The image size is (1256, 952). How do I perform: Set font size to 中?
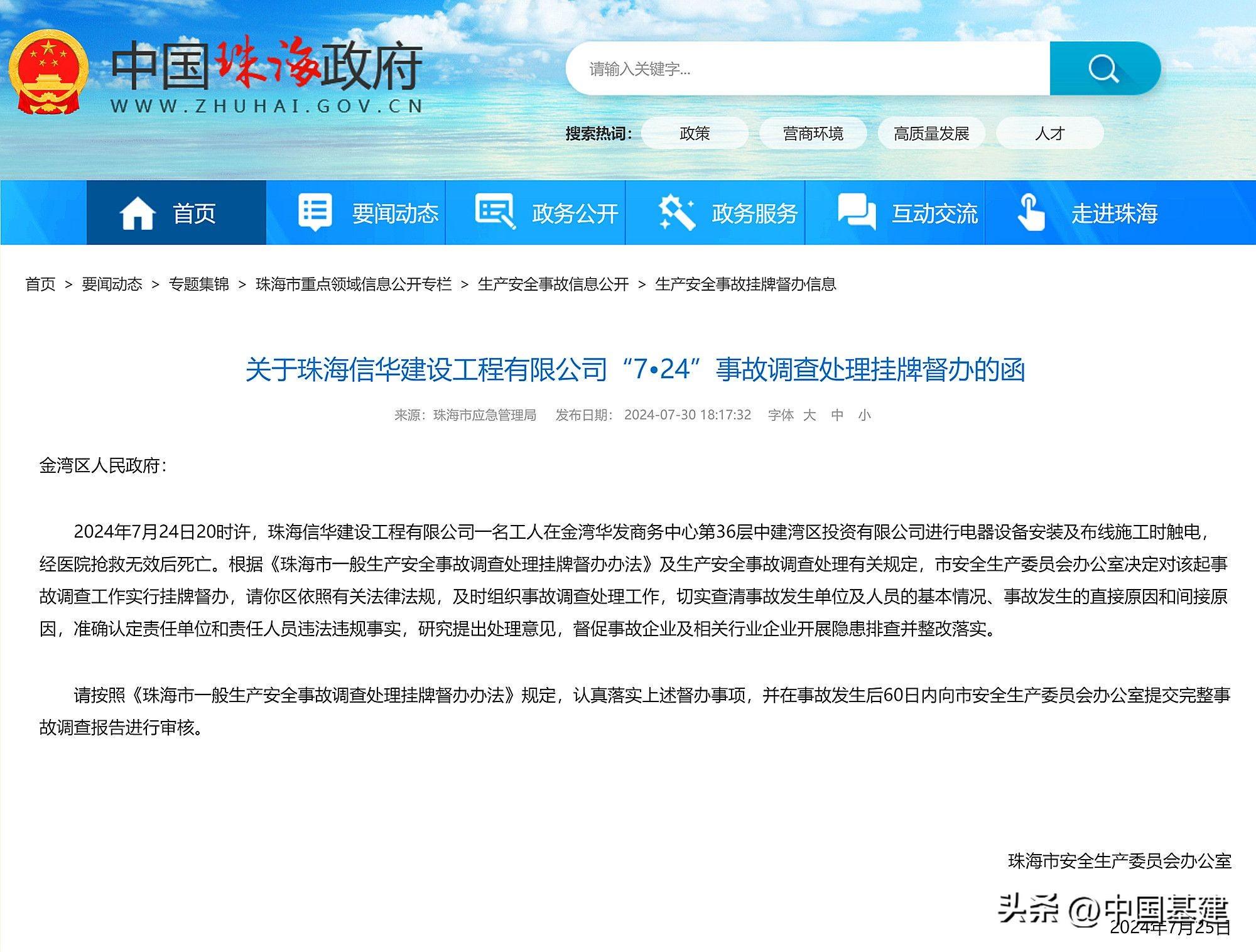coord(837,415)
